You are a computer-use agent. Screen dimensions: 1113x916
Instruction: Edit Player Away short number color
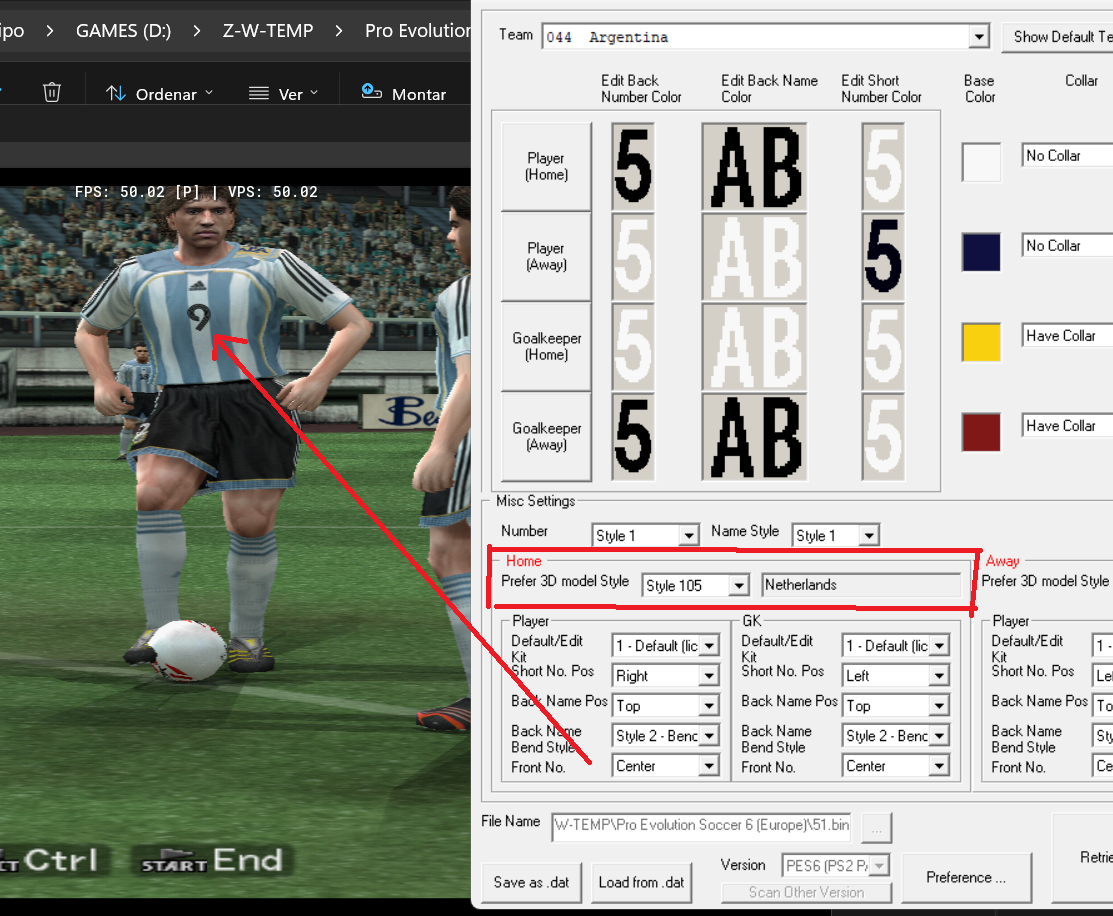[x=883, y=256]
